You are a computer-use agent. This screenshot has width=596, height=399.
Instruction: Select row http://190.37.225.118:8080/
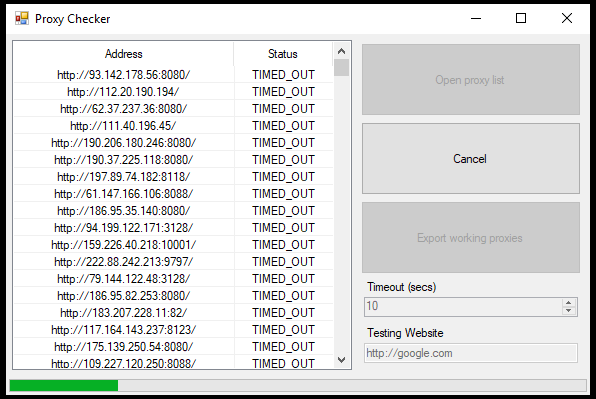point(173,160)
